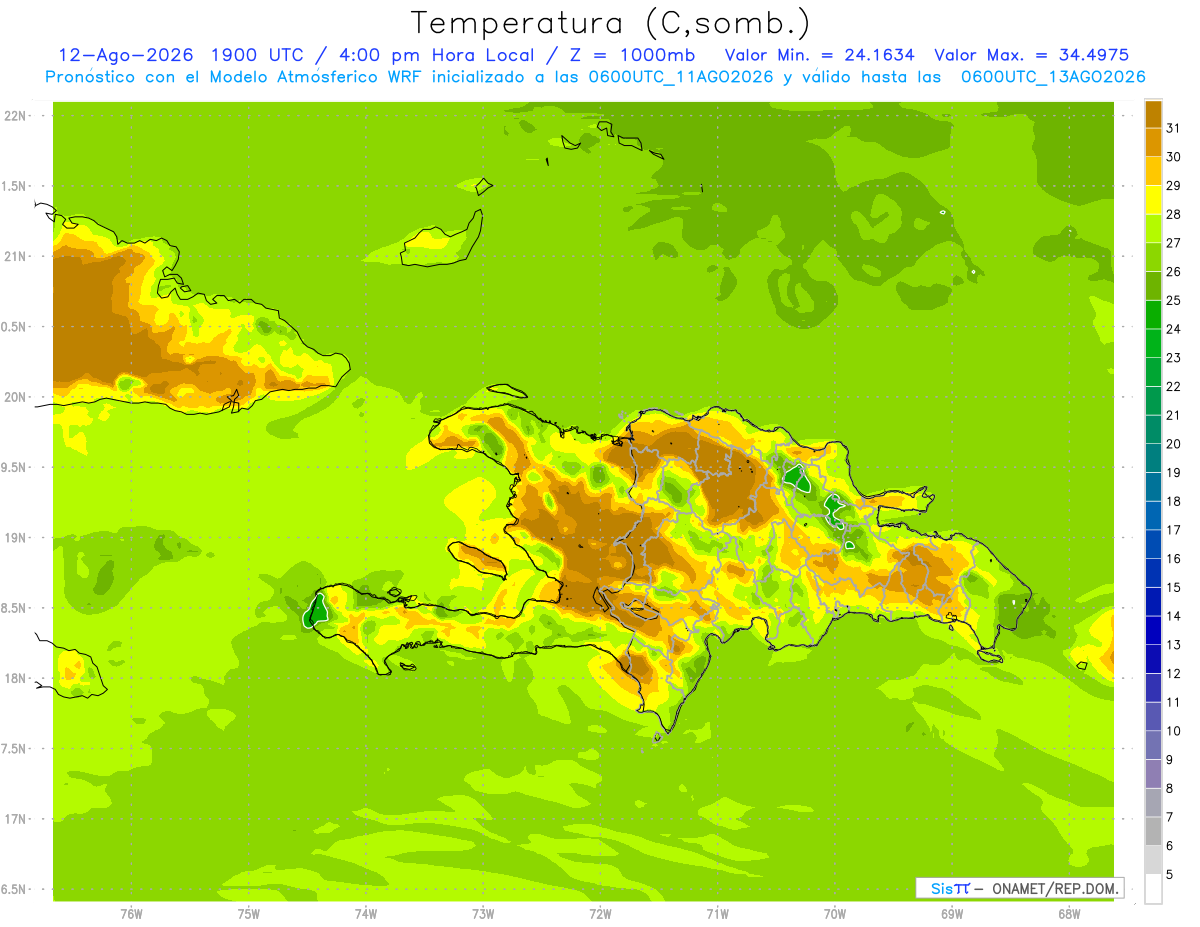Click the '71W' longitude axis label
The image size is (1200, 927).
[717, 913]
